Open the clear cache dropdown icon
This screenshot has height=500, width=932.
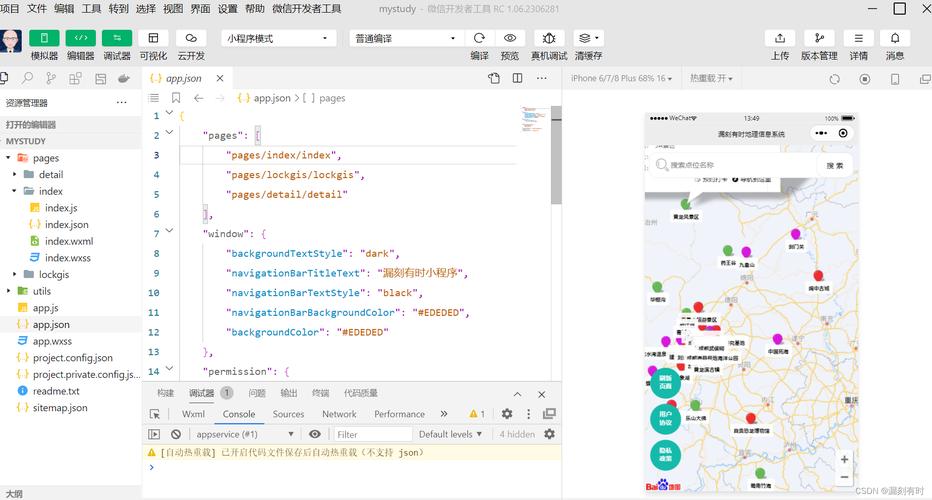pyautogui.click(x=588, y=38)
